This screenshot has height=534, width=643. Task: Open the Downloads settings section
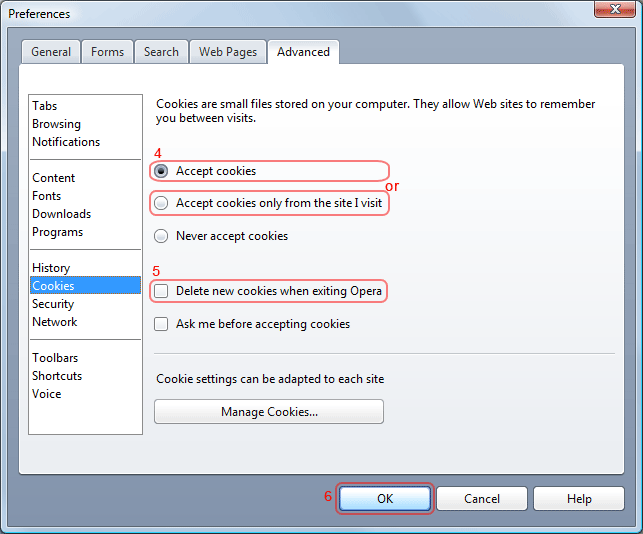61,214
